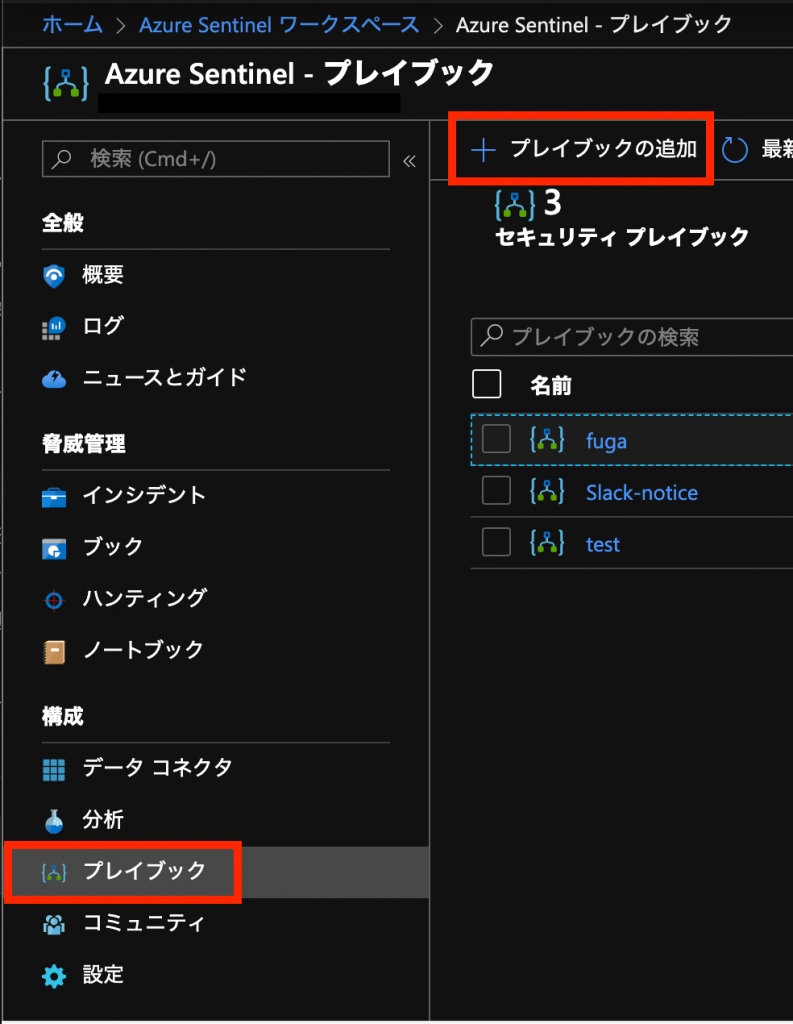Click the ノートブック notebook icon
The height and width of the screenshot is (1024, 793).
[54, 652]
